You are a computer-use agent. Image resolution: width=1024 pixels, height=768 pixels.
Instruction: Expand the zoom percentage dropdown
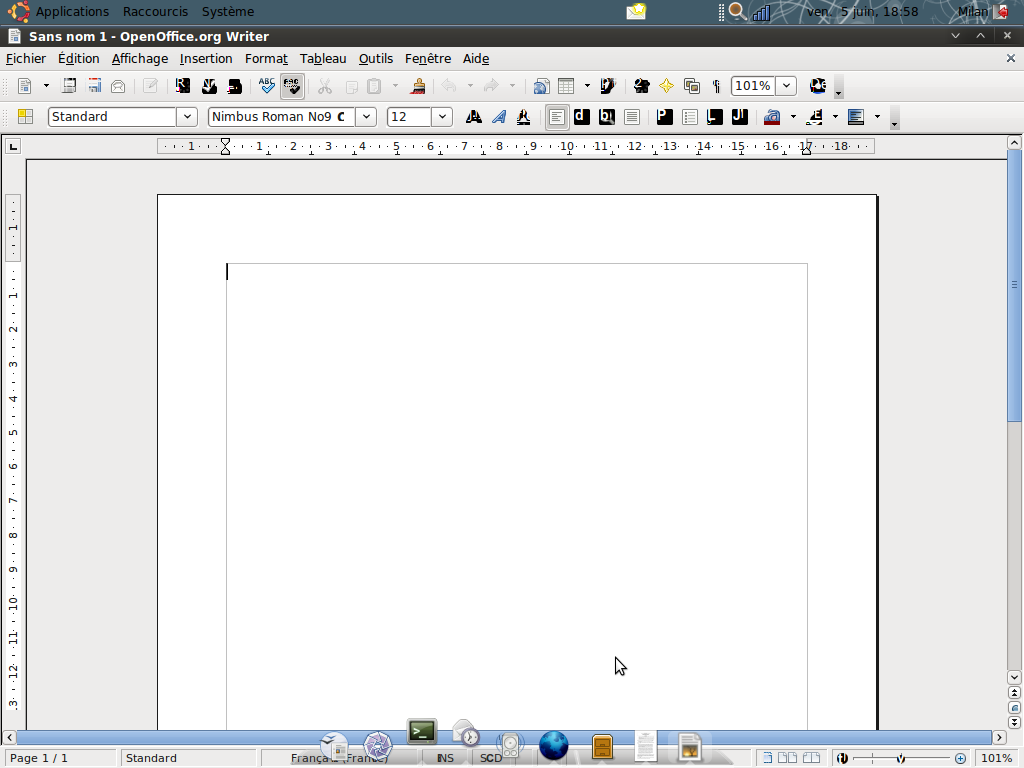point(786,86)
